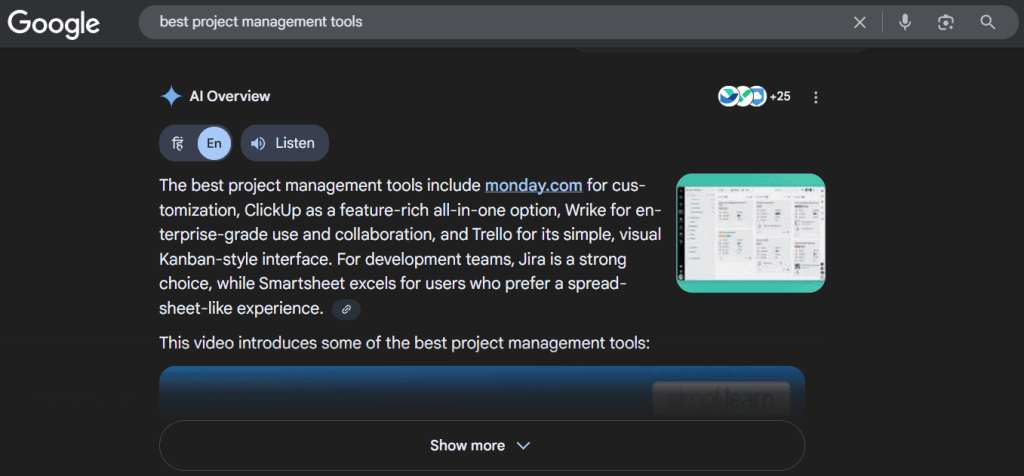Image resolution: width=1024 pixels, height=476 pixels.
Task: Open Google Lens image search
Action: 946,22
